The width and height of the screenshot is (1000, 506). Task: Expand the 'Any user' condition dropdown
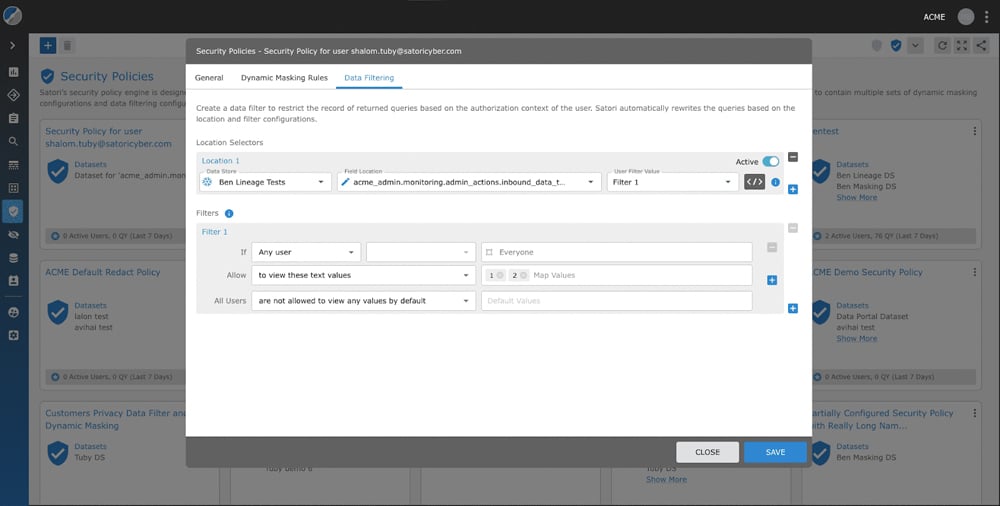(x=306, y=252)
